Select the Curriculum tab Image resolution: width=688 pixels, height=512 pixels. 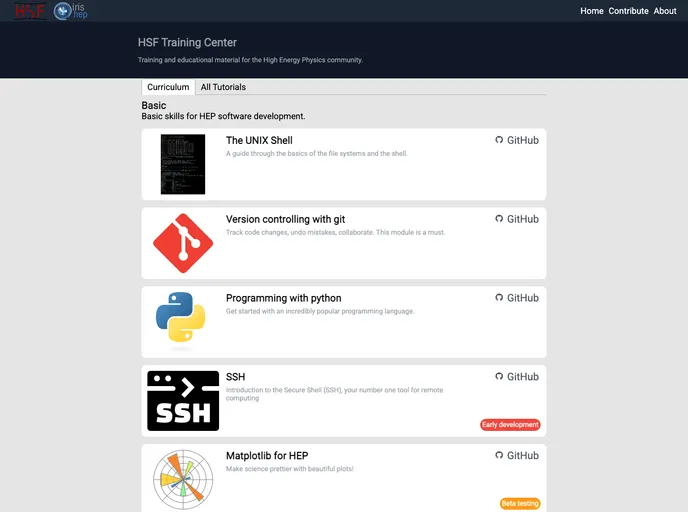point(168,87)
